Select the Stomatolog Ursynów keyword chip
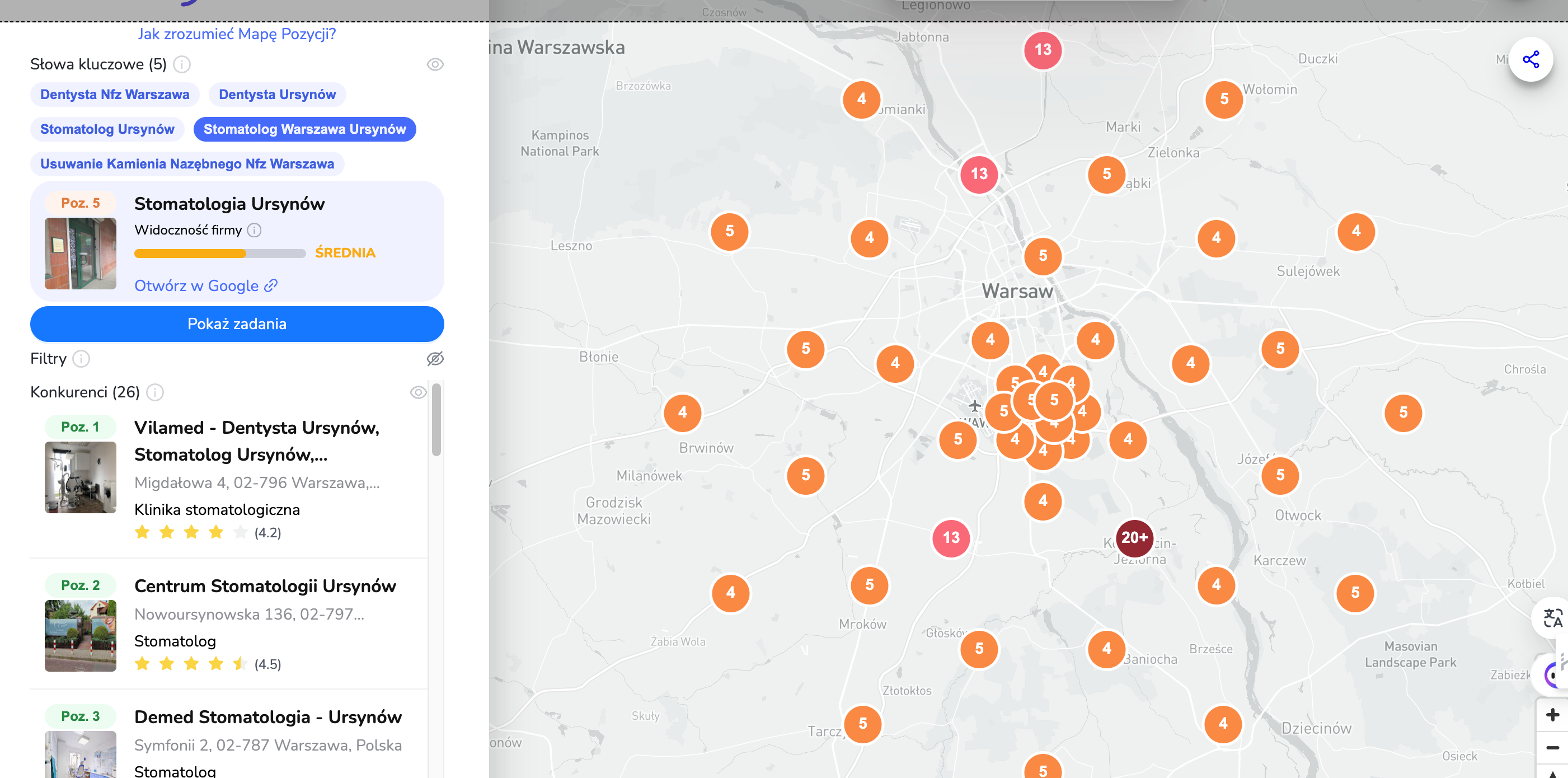 [x=107, y=129]
